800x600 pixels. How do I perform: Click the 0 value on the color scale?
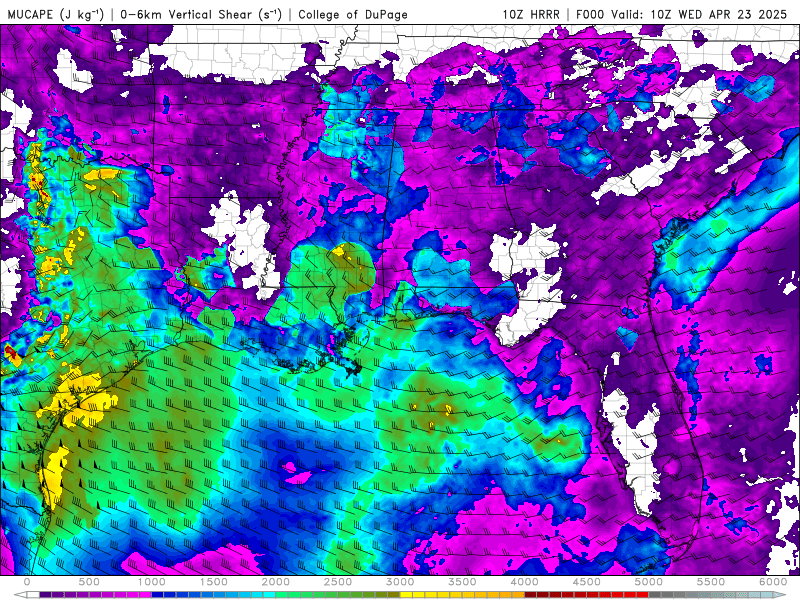pos(27,582)
